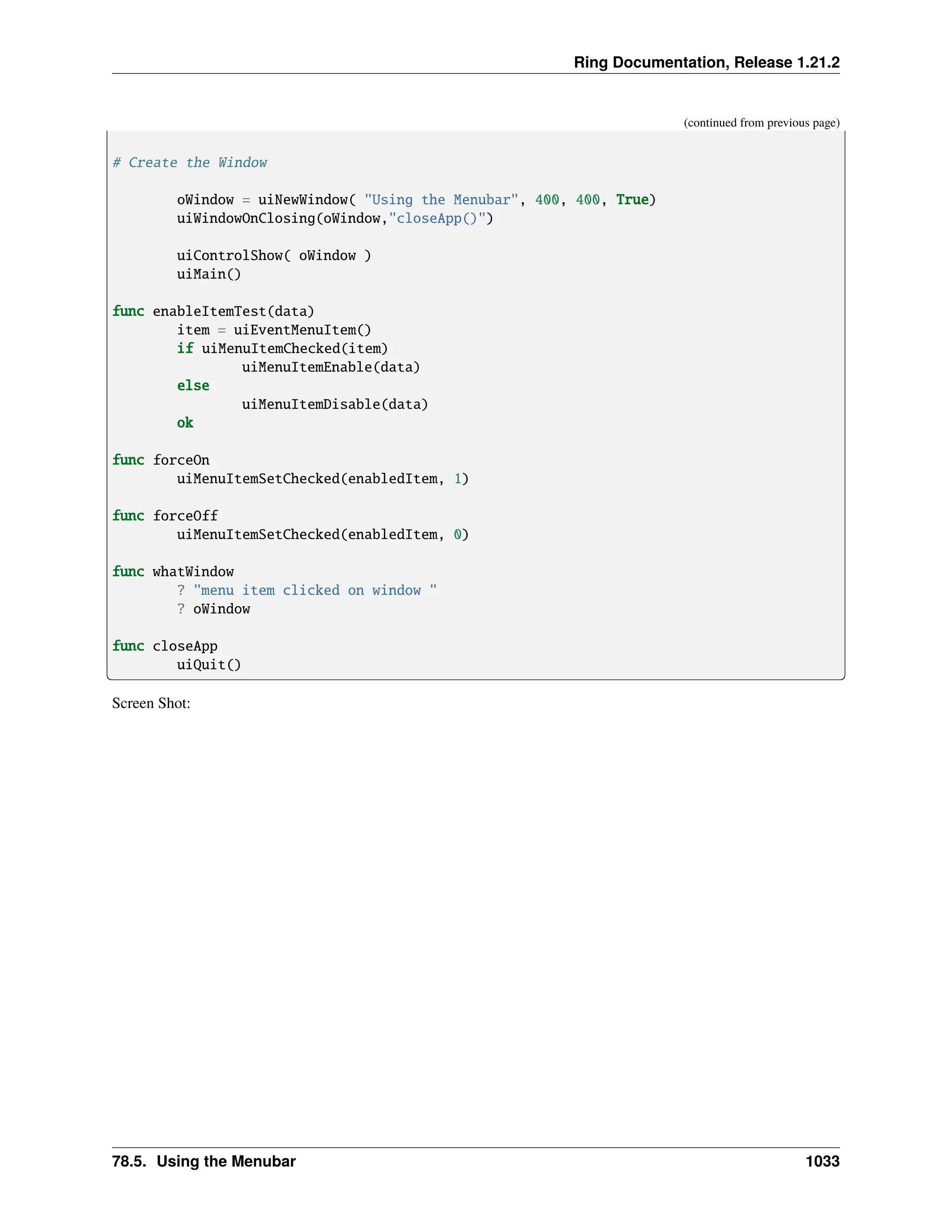Click the 'Screen Shot:' text
The image size is (952, 1232).
click(x=151, y=703)
